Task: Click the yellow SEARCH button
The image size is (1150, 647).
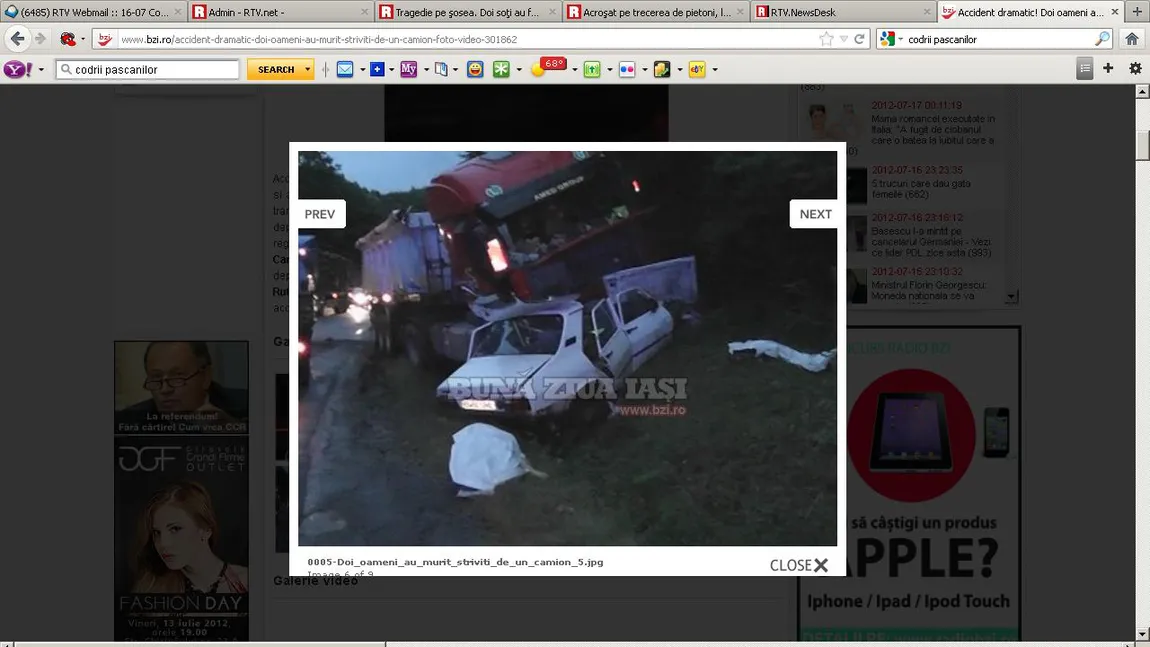Action: click(276, 69)
